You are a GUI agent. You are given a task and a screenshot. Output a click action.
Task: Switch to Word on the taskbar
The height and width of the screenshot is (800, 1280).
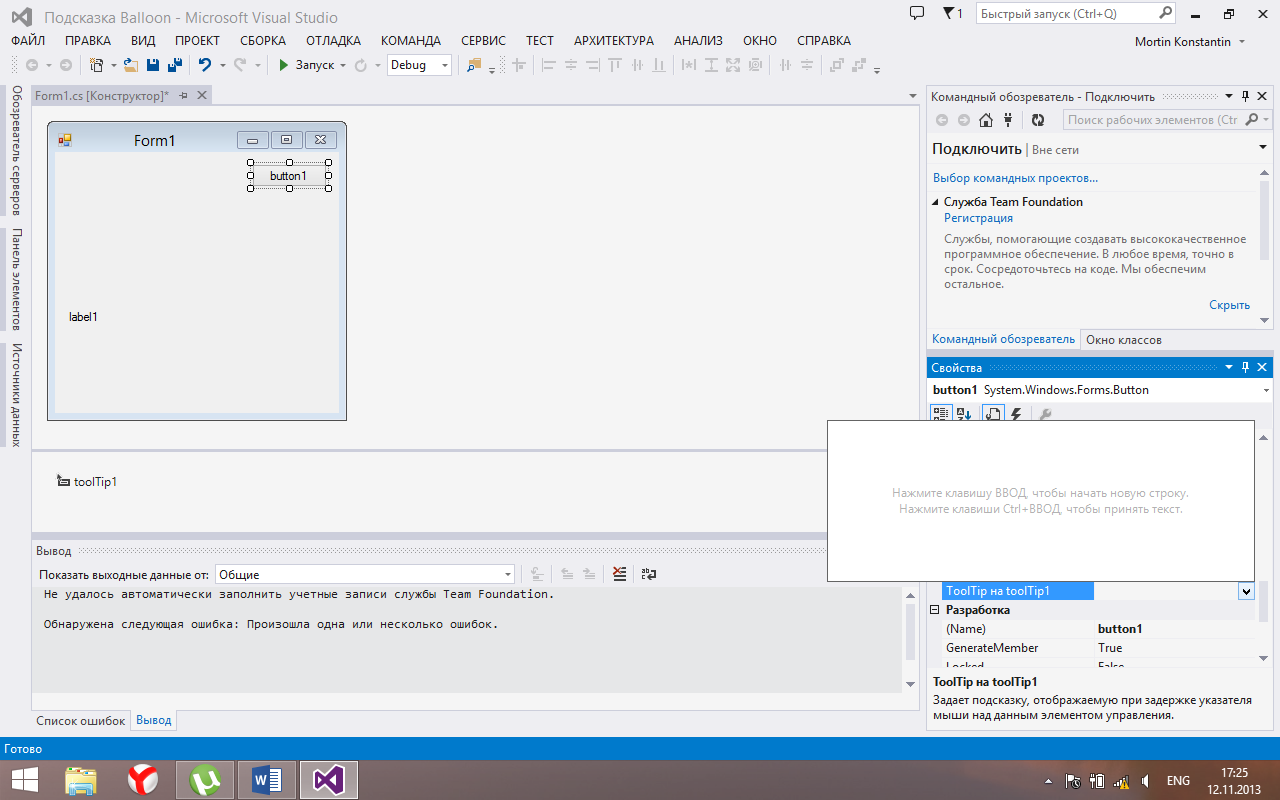coord(267,780)
